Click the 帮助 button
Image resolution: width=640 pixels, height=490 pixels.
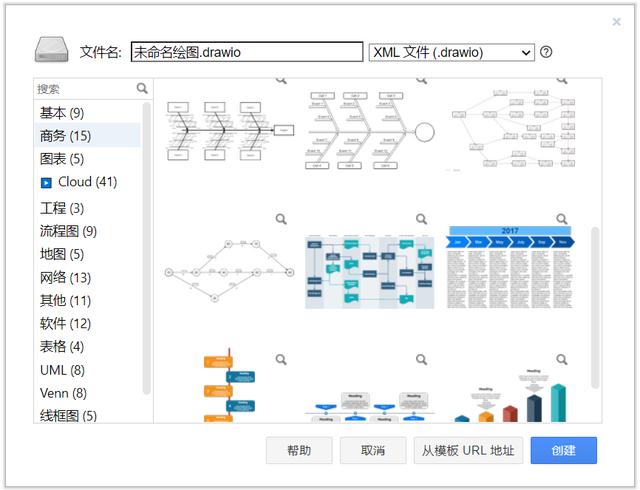tap(299, 451)
